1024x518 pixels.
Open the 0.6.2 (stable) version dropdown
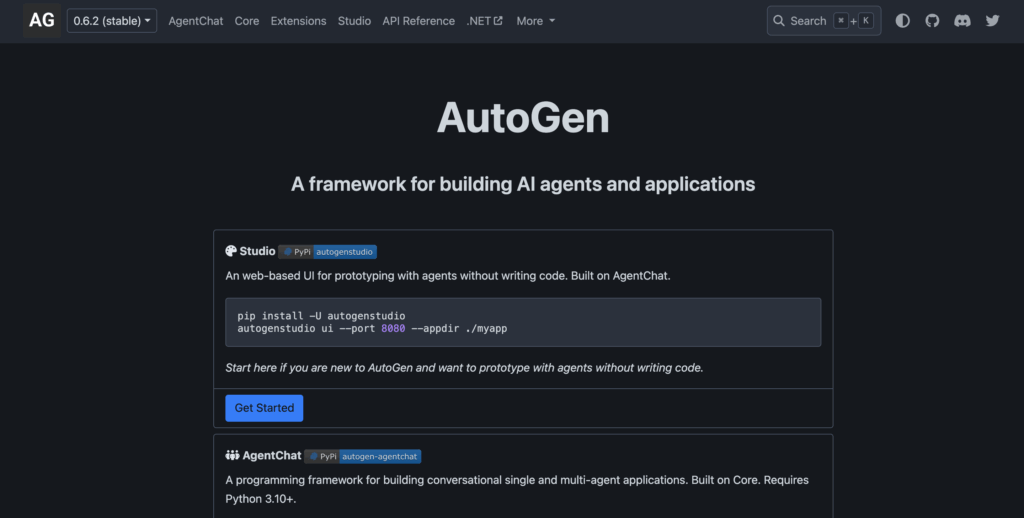112,21
